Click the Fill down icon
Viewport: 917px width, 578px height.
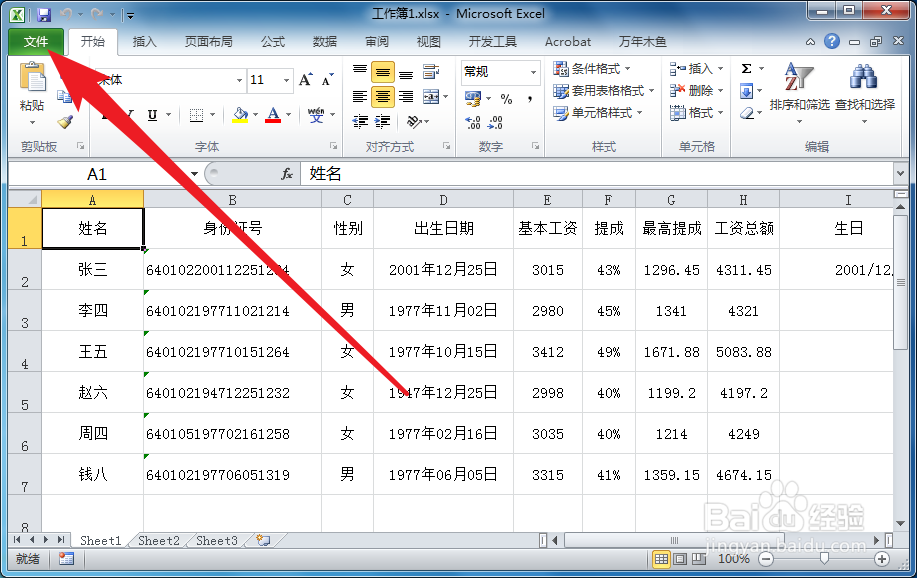tap(746, 91)
